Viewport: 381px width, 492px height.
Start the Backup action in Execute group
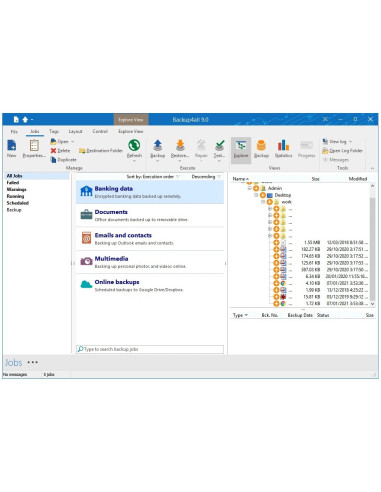point(158,148)
